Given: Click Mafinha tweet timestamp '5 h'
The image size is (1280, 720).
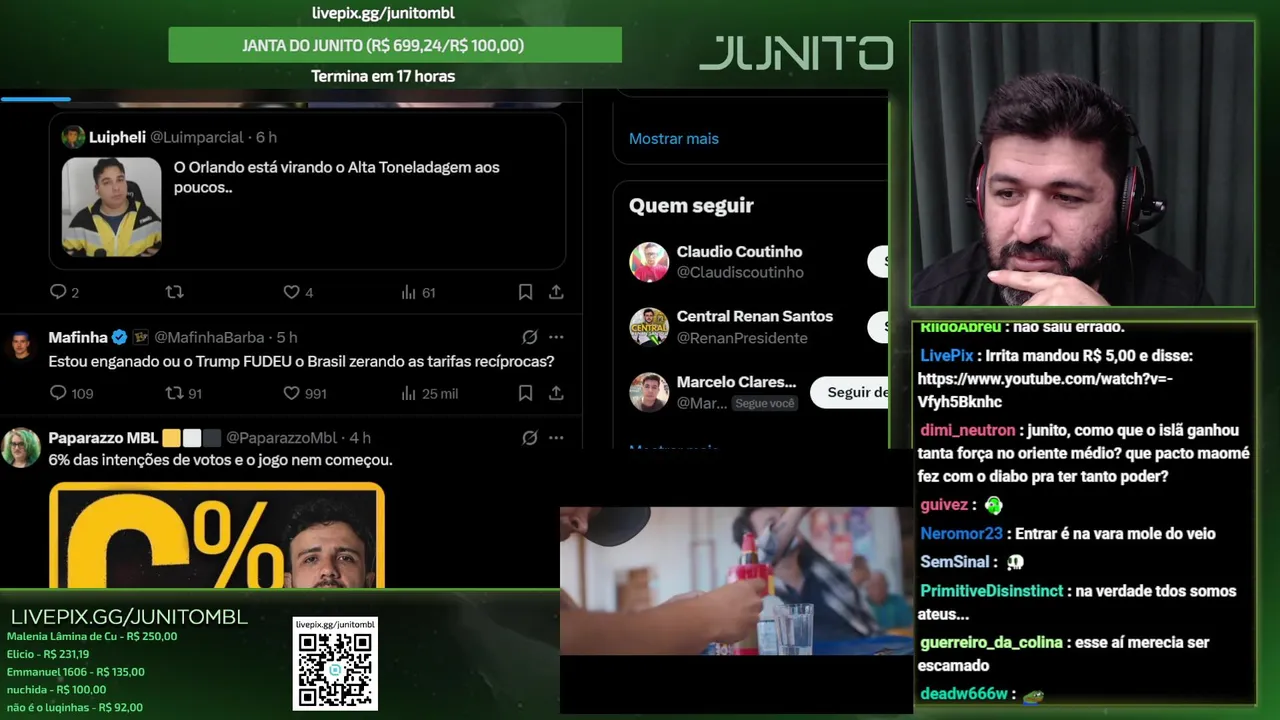Looking at the screenshot, I should pyautogui.click(x=287, y=337).
